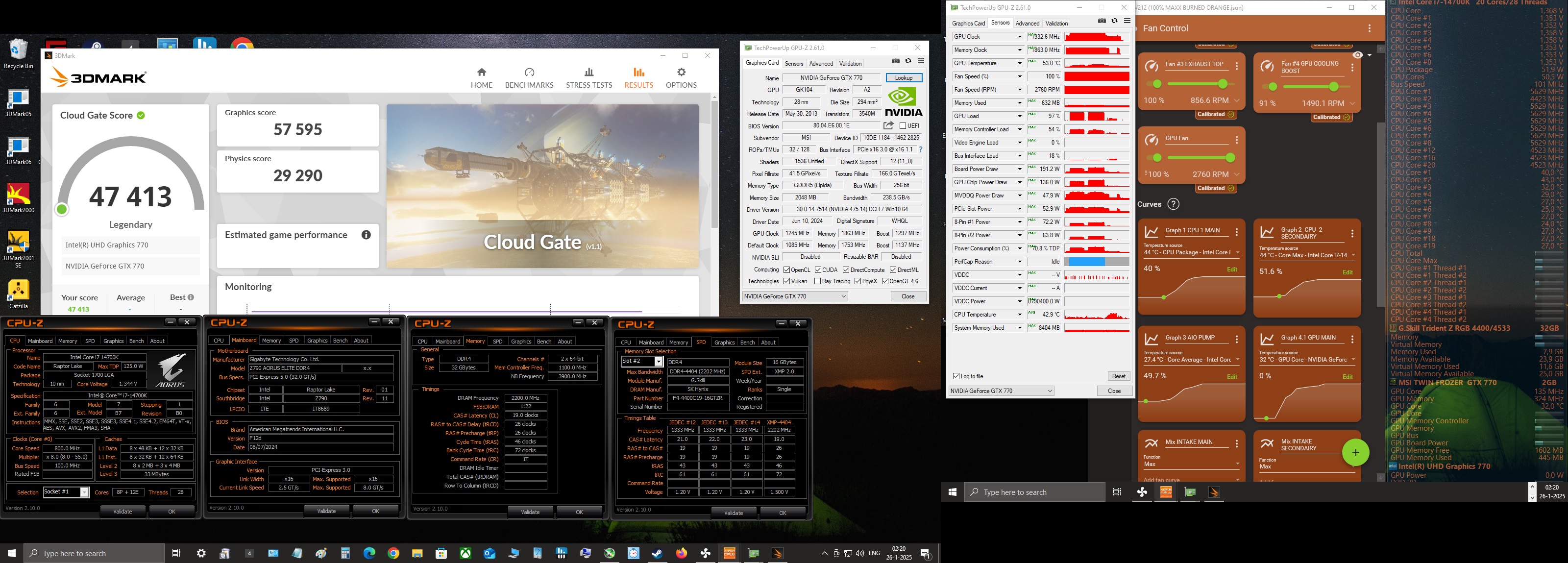Click Bus Interface question mark help
The image size is (1568, 563).
[920, 150]
